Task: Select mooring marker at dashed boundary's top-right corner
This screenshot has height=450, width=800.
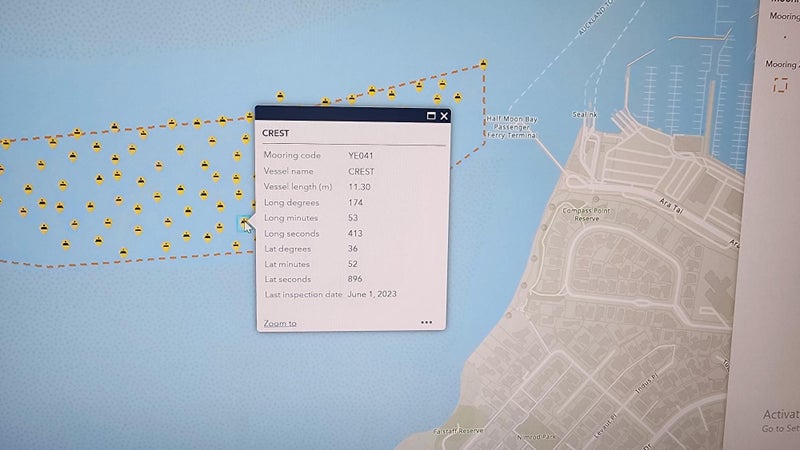Action: click(x=483, y=64)
